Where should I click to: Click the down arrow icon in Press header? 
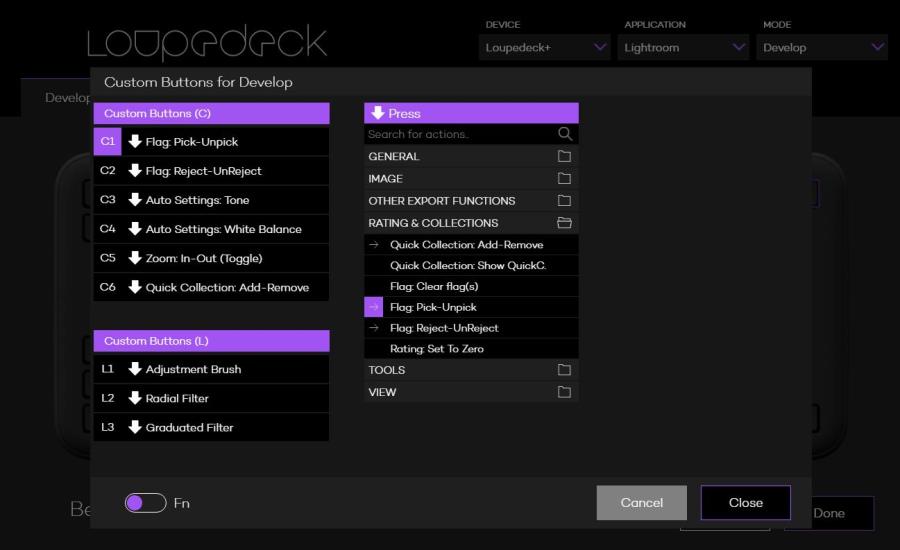(x=378, y=113)
